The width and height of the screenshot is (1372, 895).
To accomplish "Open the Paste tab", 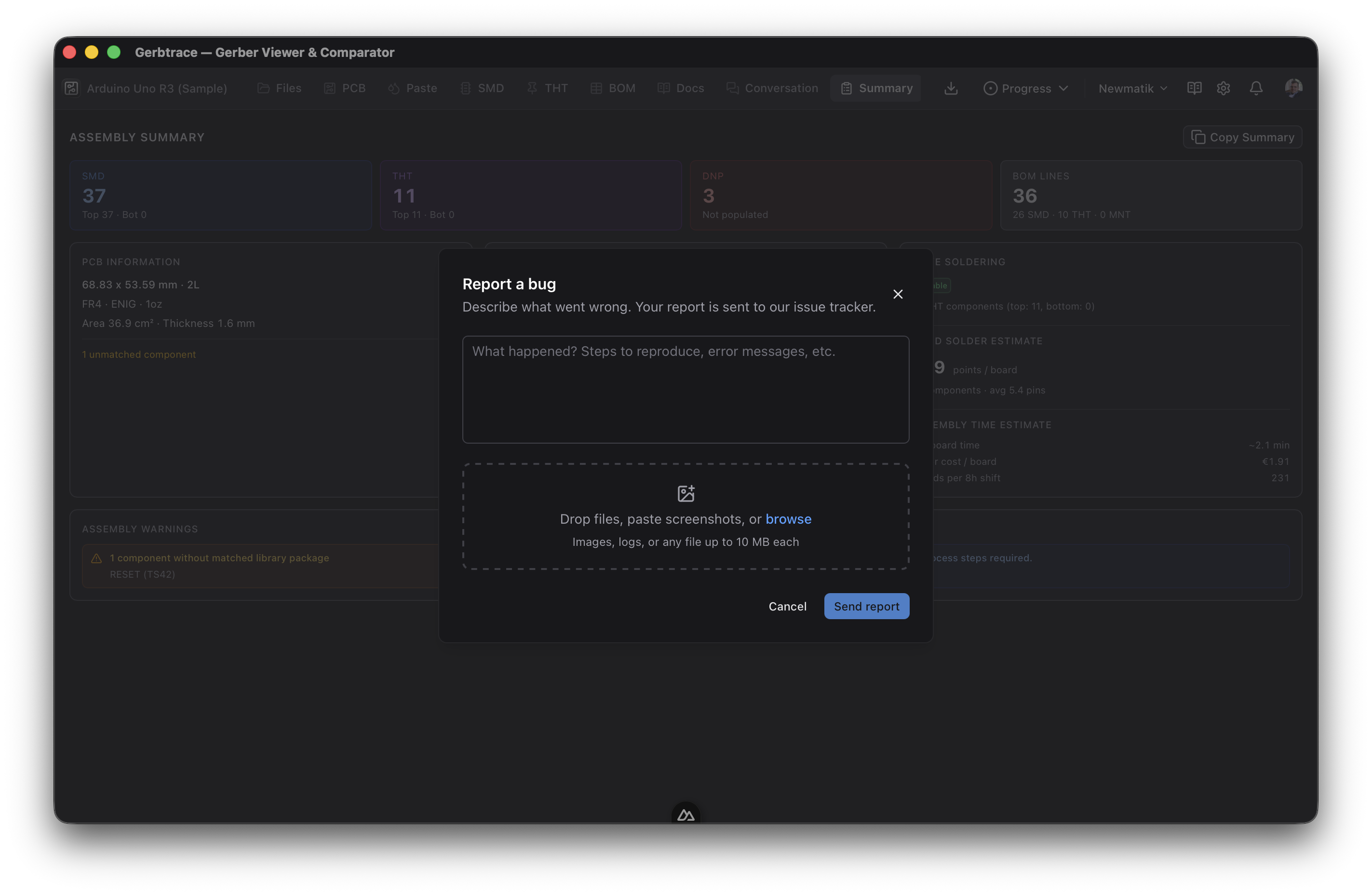I will [x=413, y=88].
